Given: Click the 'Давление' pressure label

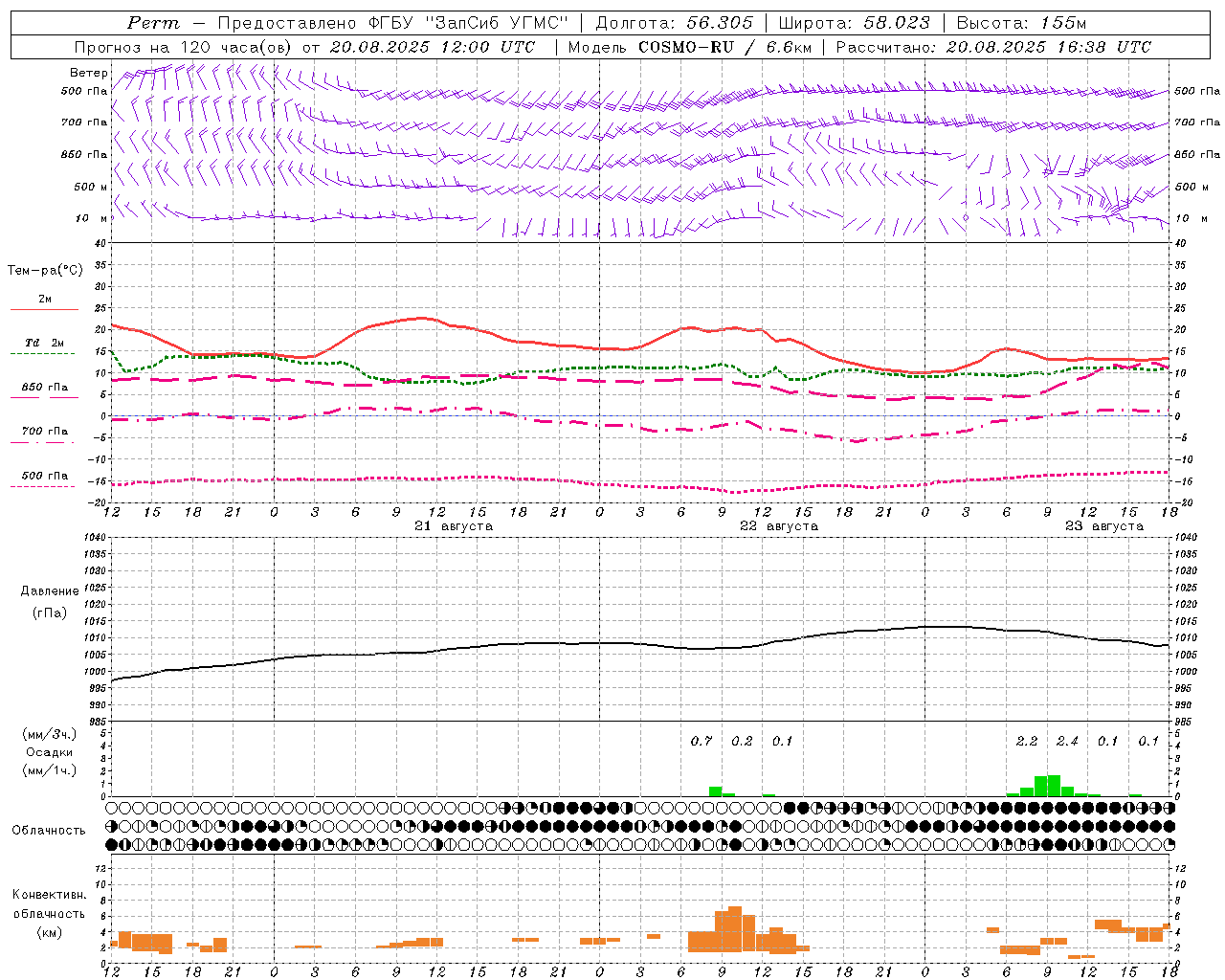Looking at the screenshot, I should click(50, 591).
